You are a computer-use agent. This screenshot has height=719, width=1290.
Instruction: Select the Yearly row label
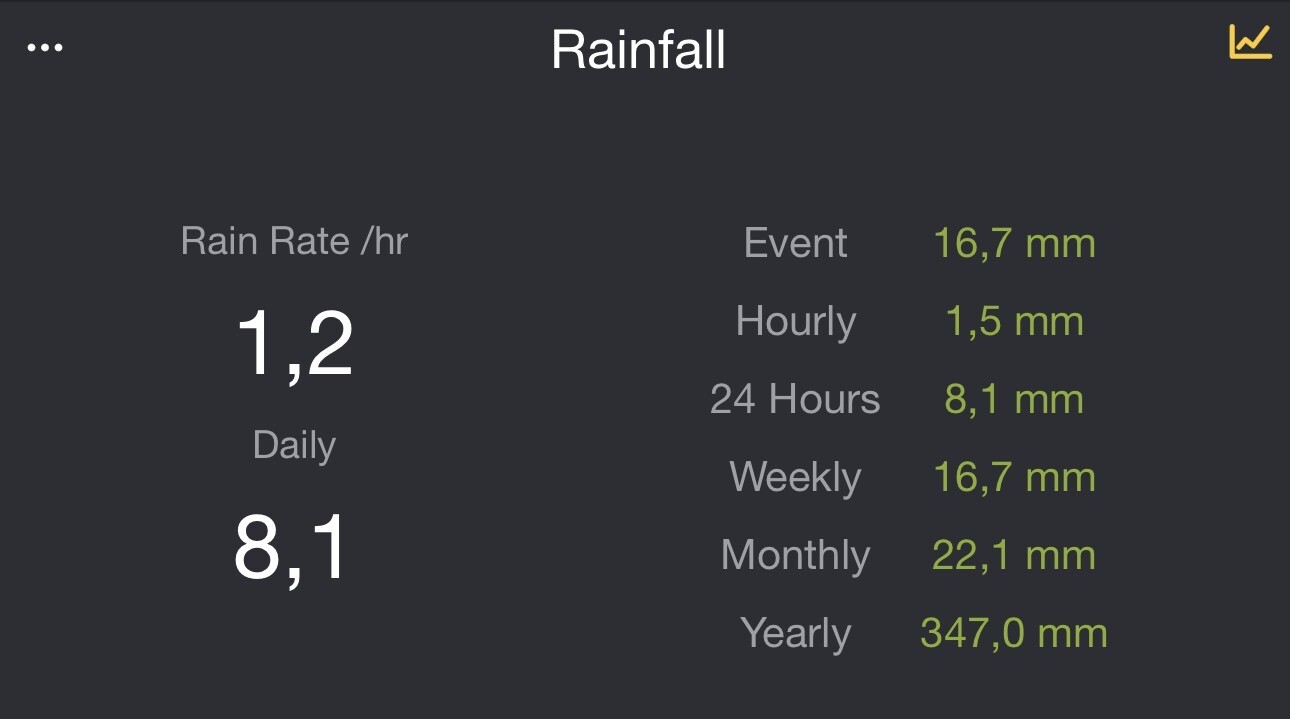796,633
